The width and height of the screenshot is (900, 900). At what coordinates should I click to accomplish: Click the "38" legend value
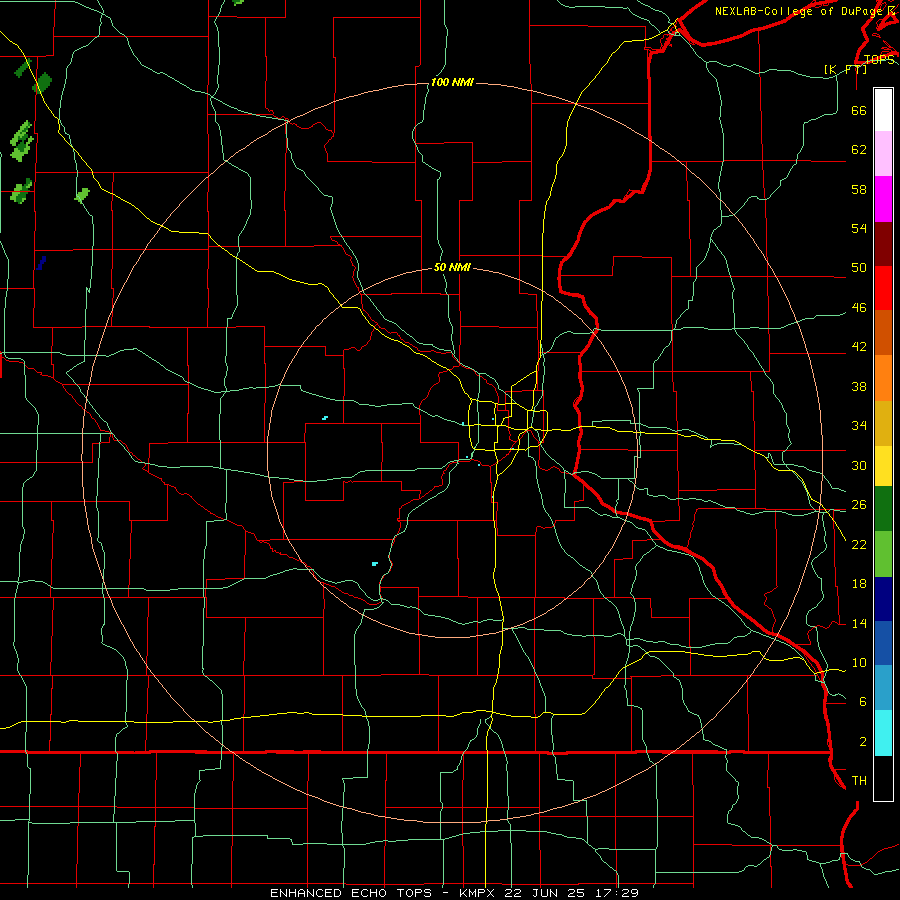point(859,387)
